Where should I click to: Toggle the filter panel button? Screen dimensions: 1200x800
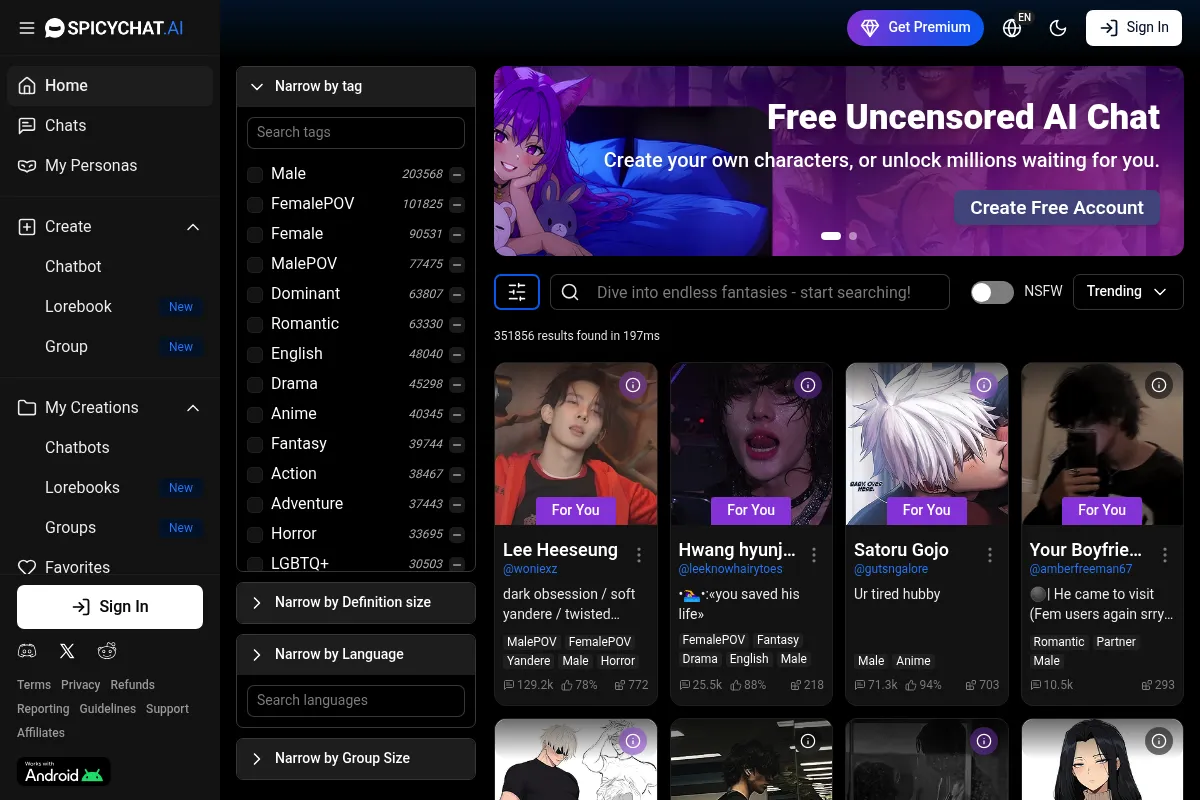point(517,292)
